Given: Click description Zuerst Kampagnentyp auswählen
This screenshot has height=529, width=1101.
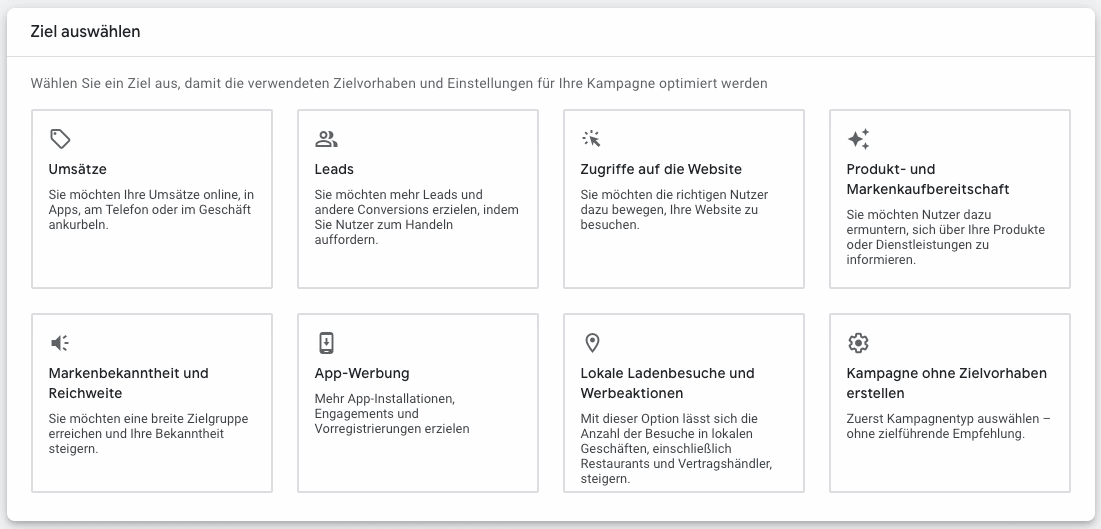Looking at the screenshot, I should tap(949, 426).
